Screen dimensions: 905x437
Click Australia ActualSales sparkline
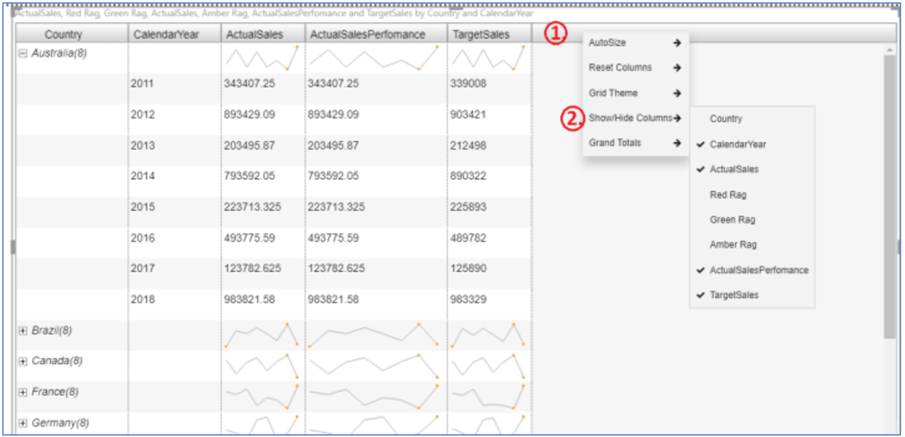(263, 58)
